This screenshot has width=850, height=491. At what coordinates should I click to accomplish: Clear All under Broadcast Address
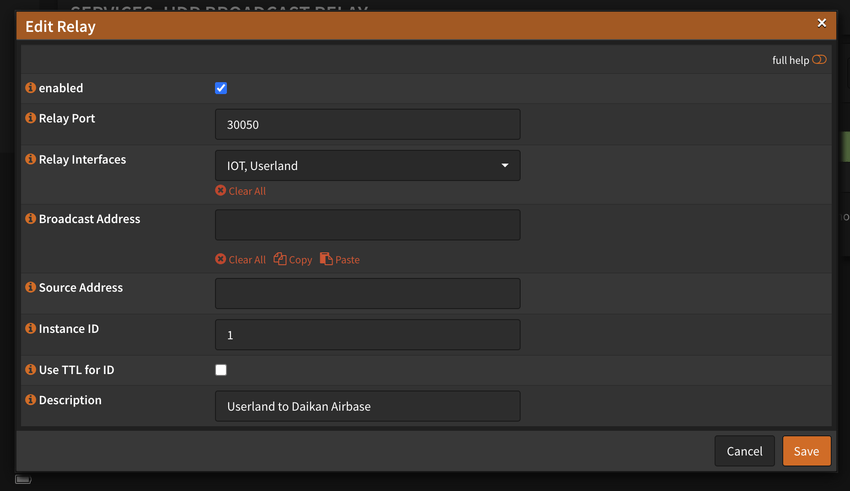pyautogui.click(x=240, y=260)
